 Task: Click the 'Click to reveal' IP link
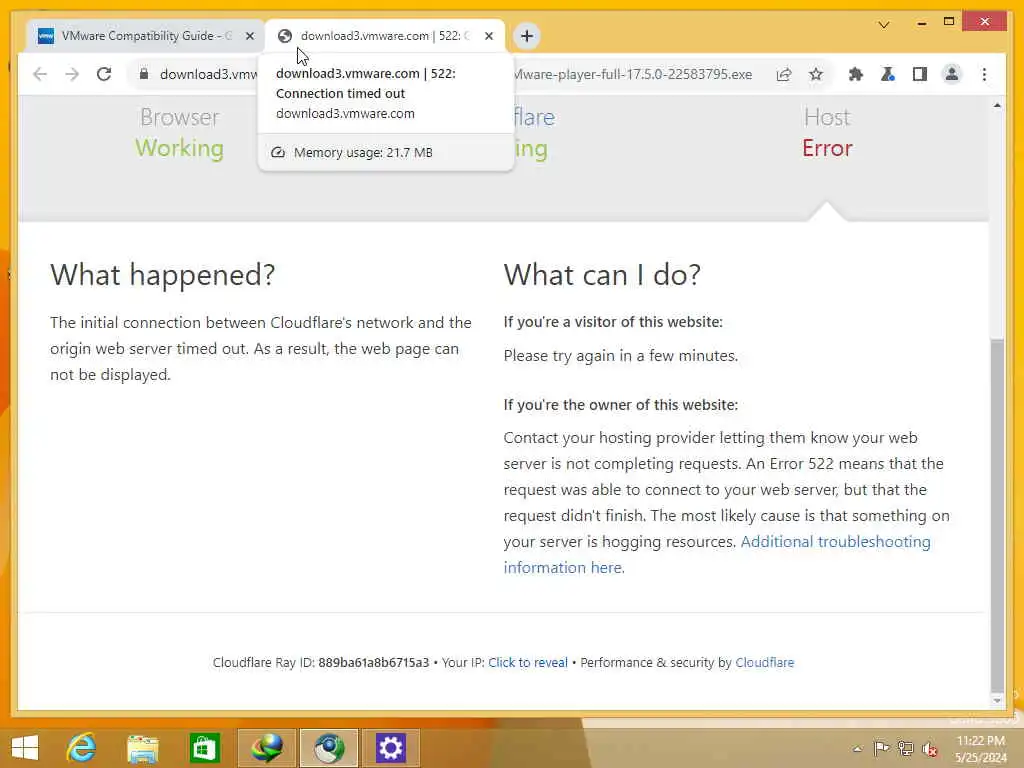(528, 662)
